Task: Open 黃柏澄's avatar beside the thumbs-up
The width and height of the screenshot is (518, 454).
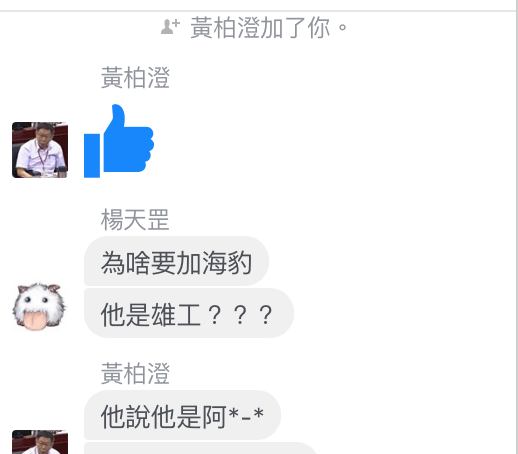Action: click(40, 150)
